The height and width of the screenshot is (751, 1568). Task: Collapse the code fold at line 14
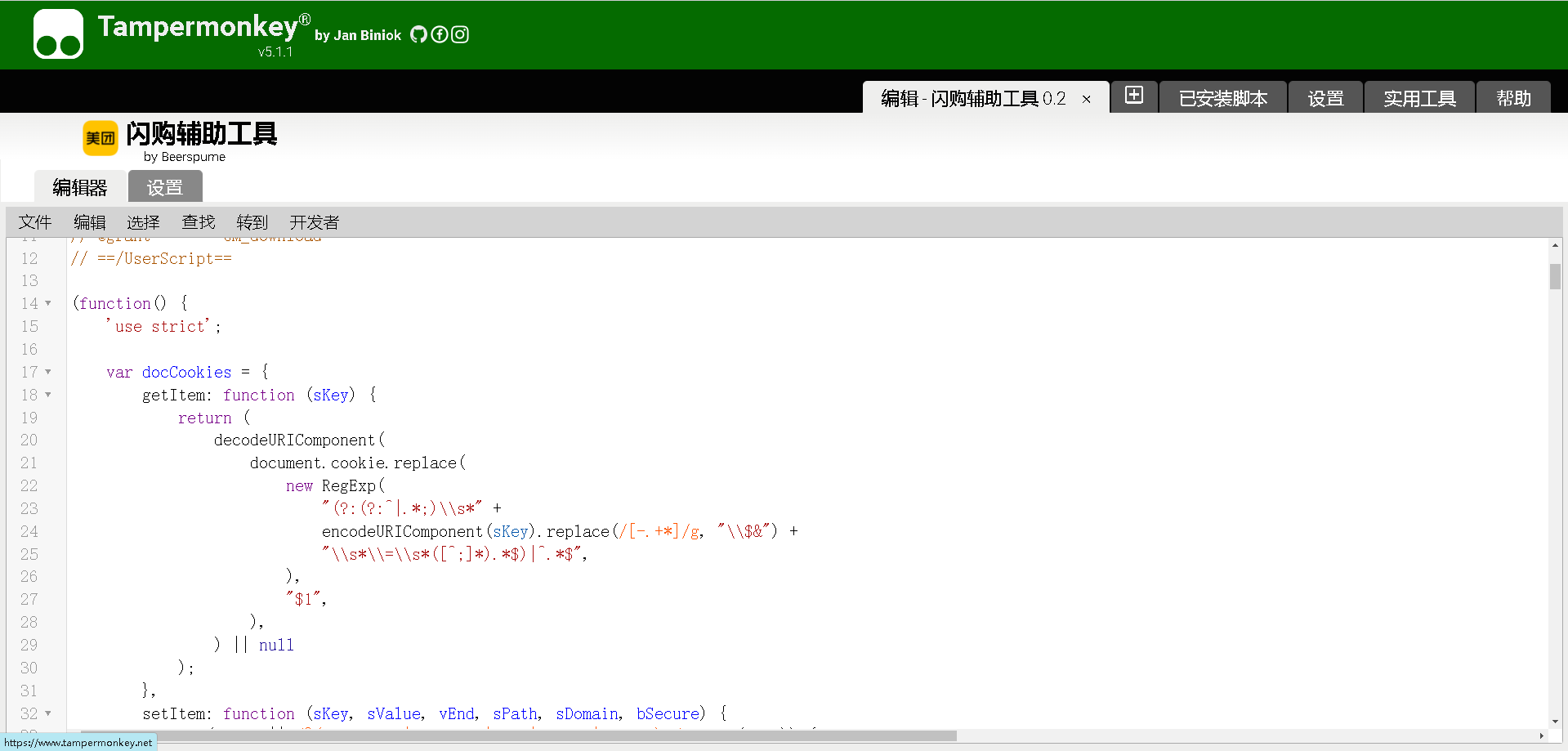[x=48, y=303]
